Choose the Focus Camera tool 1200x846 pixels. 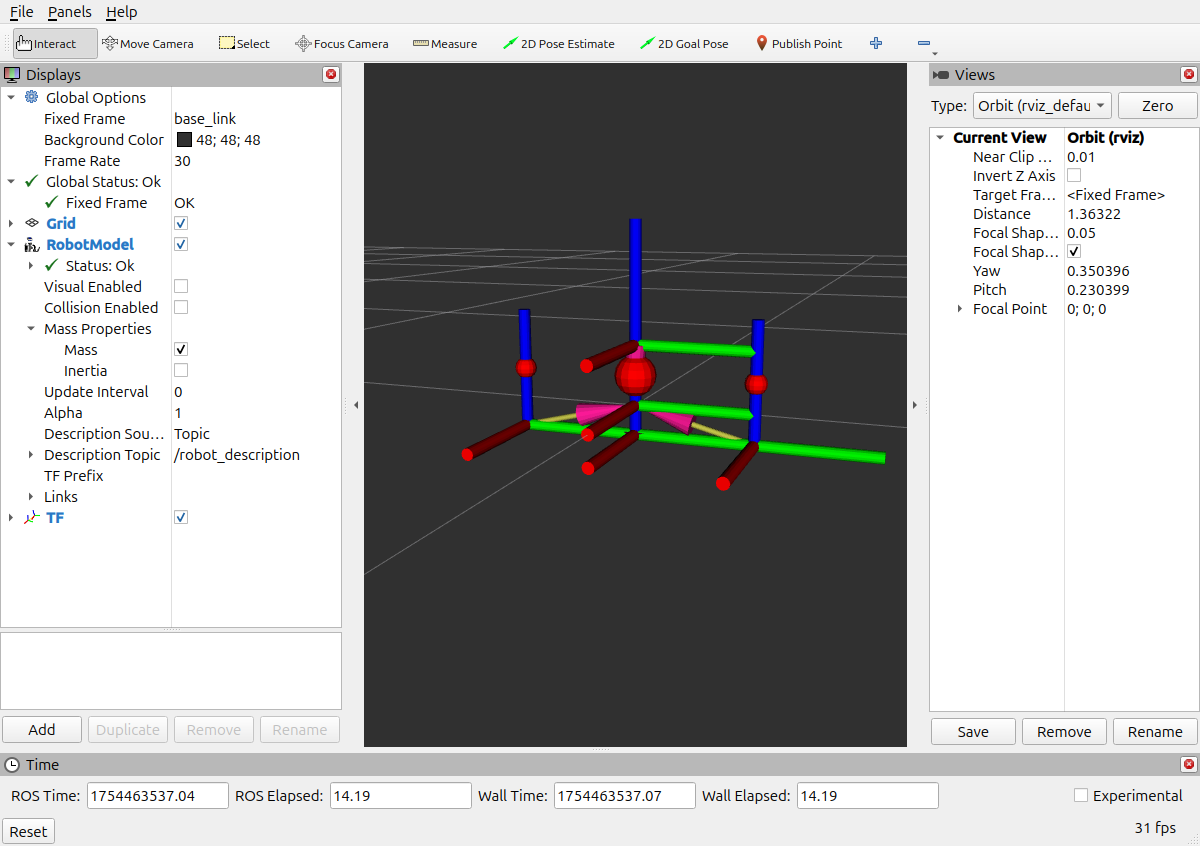342,44
